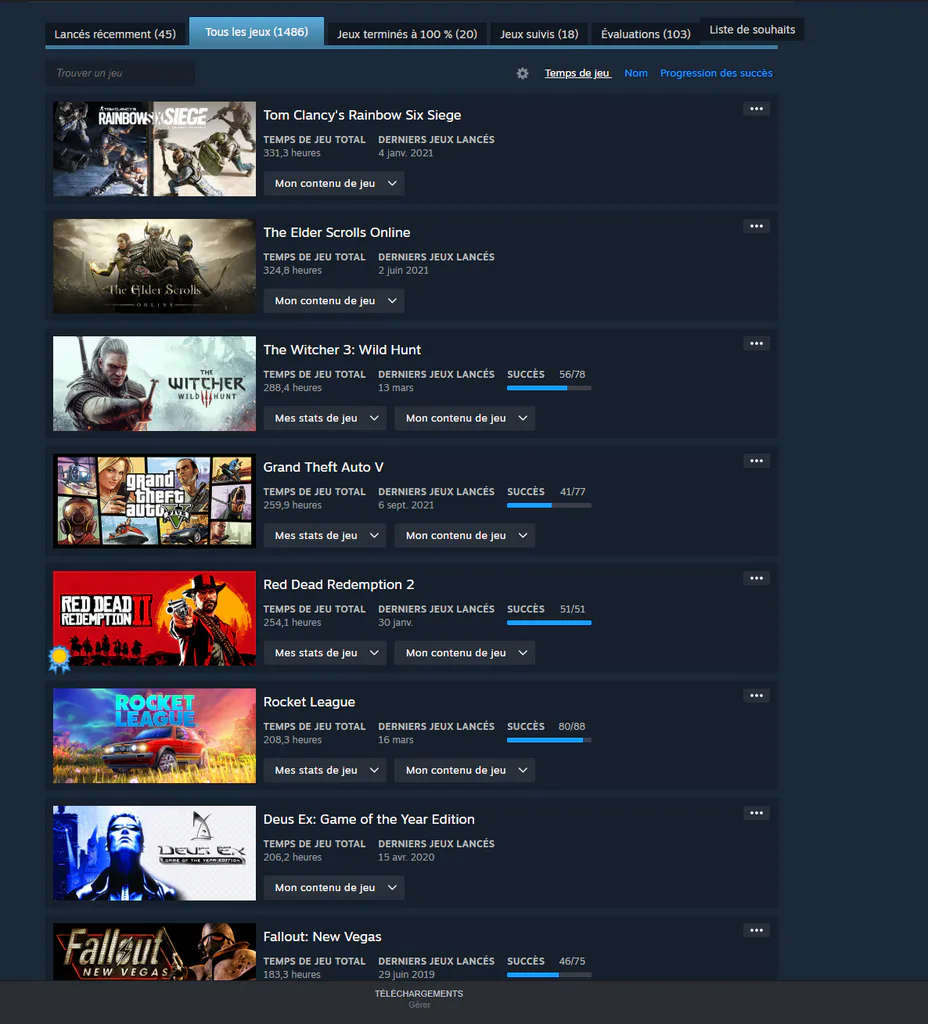928x1024 pixels.
Task: Click the Rocket League cover thumbnail
Action: [154, 735]
